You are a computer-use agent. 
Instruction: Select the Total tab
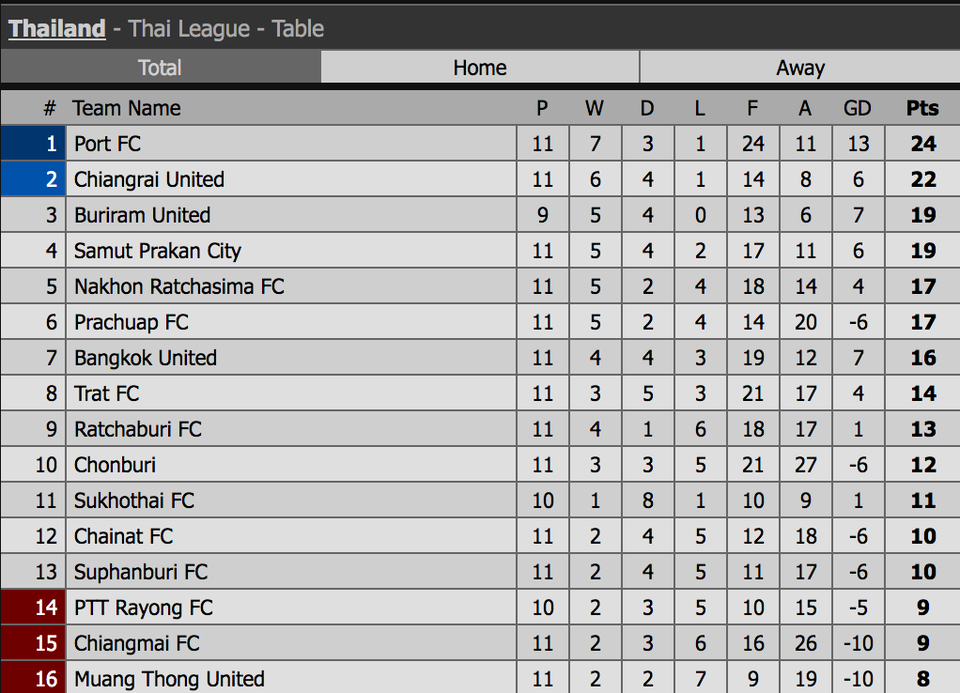[x=160, y=68]
